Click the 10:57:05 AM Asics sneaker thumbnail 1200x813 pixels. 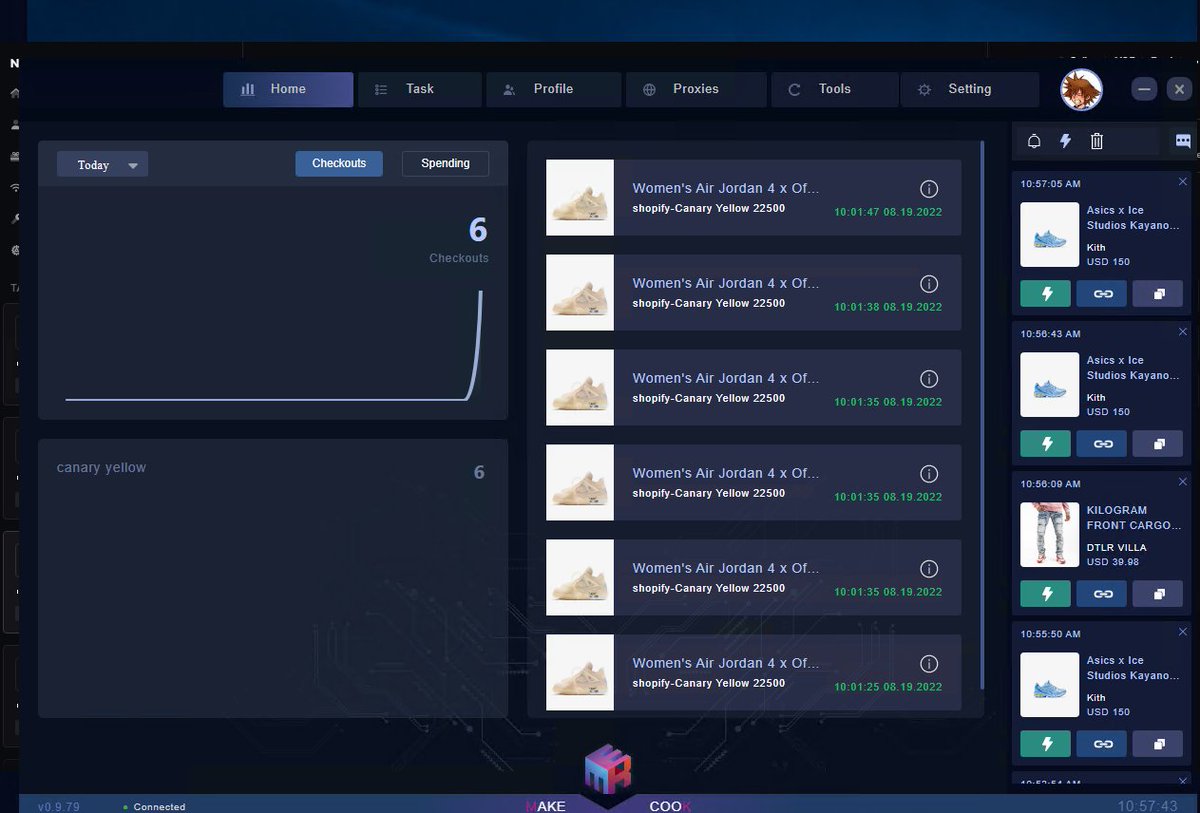(x=1049, y=235)
